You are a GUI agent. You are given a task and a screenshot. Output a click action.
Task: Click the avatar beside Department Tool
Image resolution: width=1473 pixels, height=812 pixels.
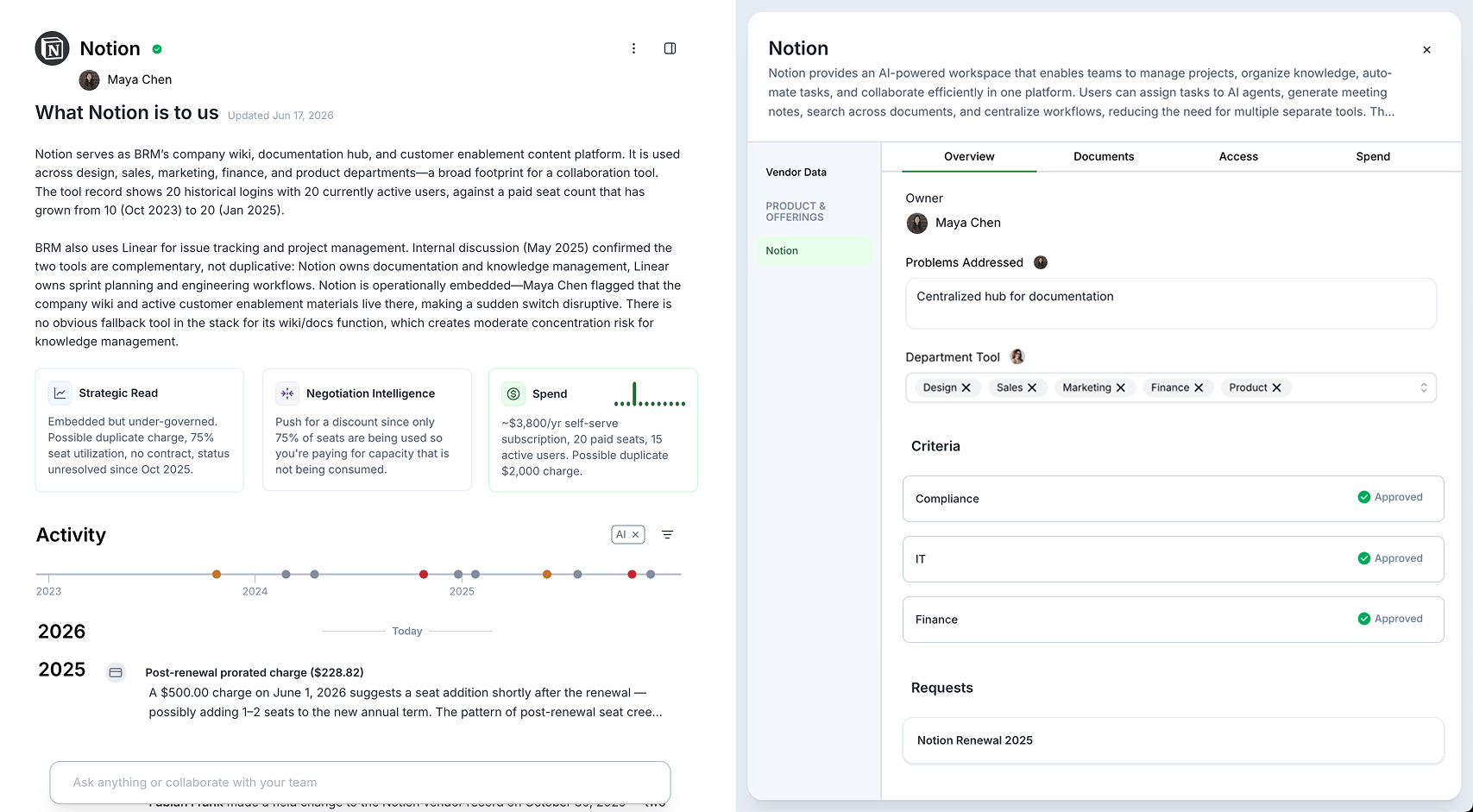coord(1017,356)
